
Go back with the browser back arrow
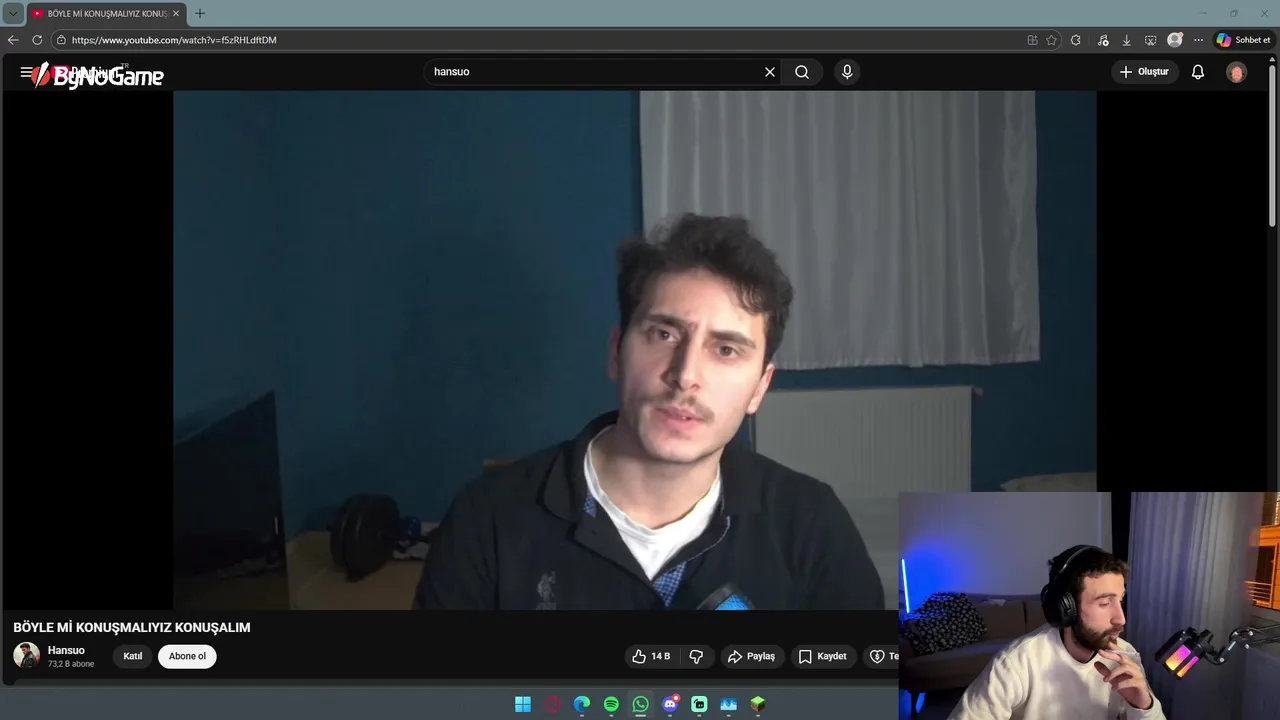[13, 40]
